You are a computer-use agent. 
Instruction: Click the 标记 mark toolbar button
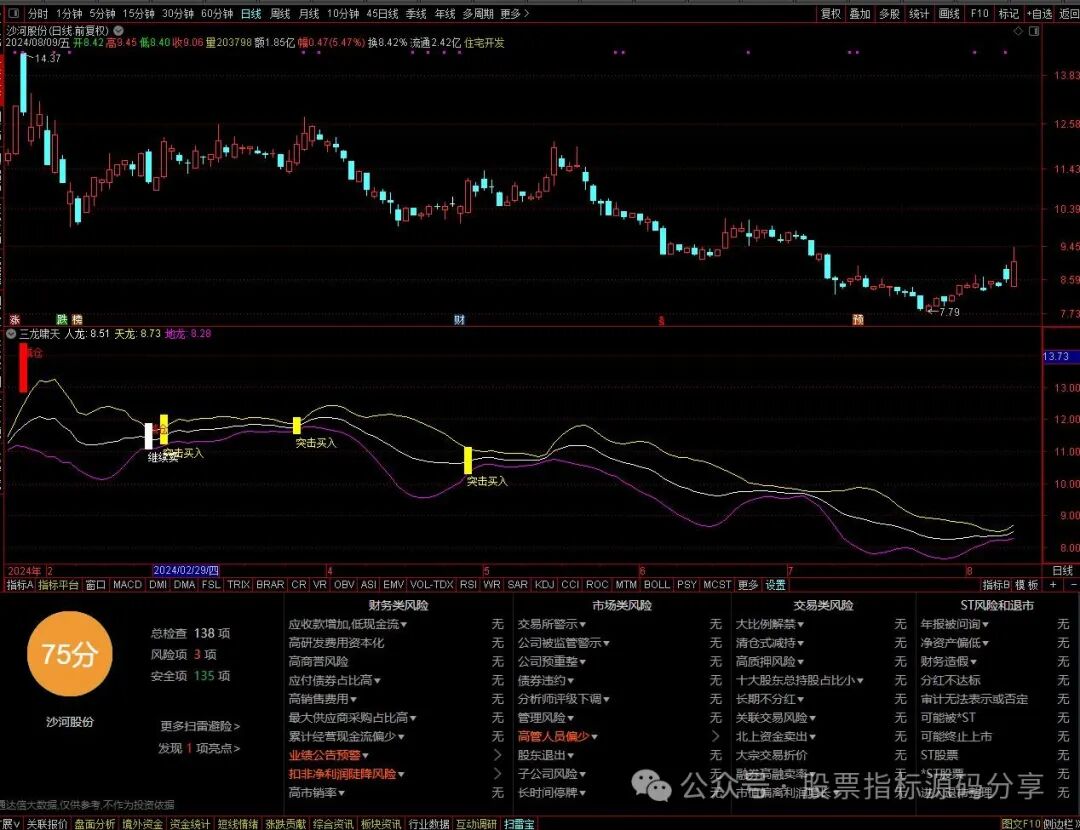pos(1008,13)
